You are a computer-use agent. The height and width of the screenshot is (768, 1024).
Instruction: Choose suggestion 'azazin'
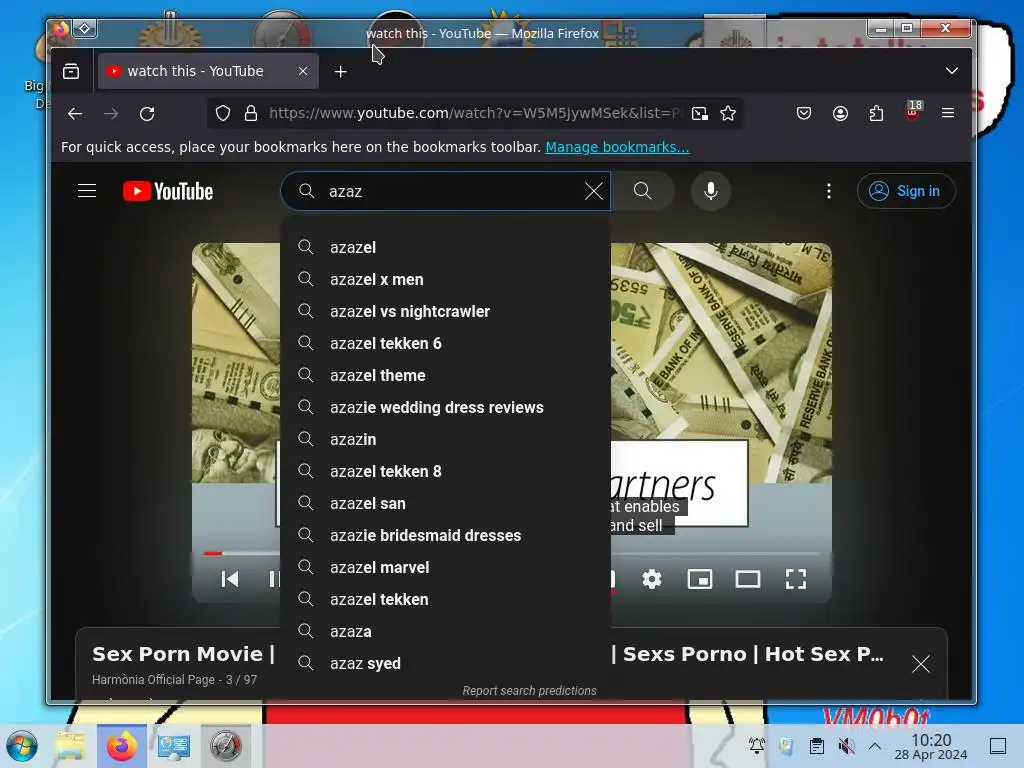click(x=445, y=440)
